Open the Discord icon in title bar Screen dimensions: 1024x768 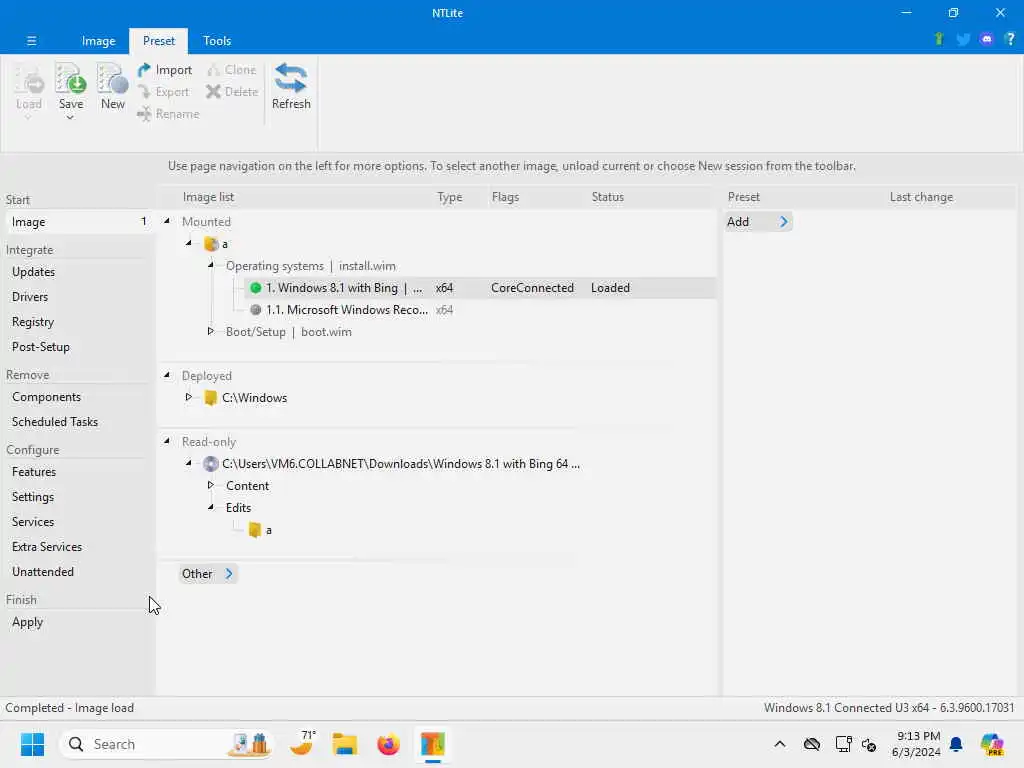(987, 39)
